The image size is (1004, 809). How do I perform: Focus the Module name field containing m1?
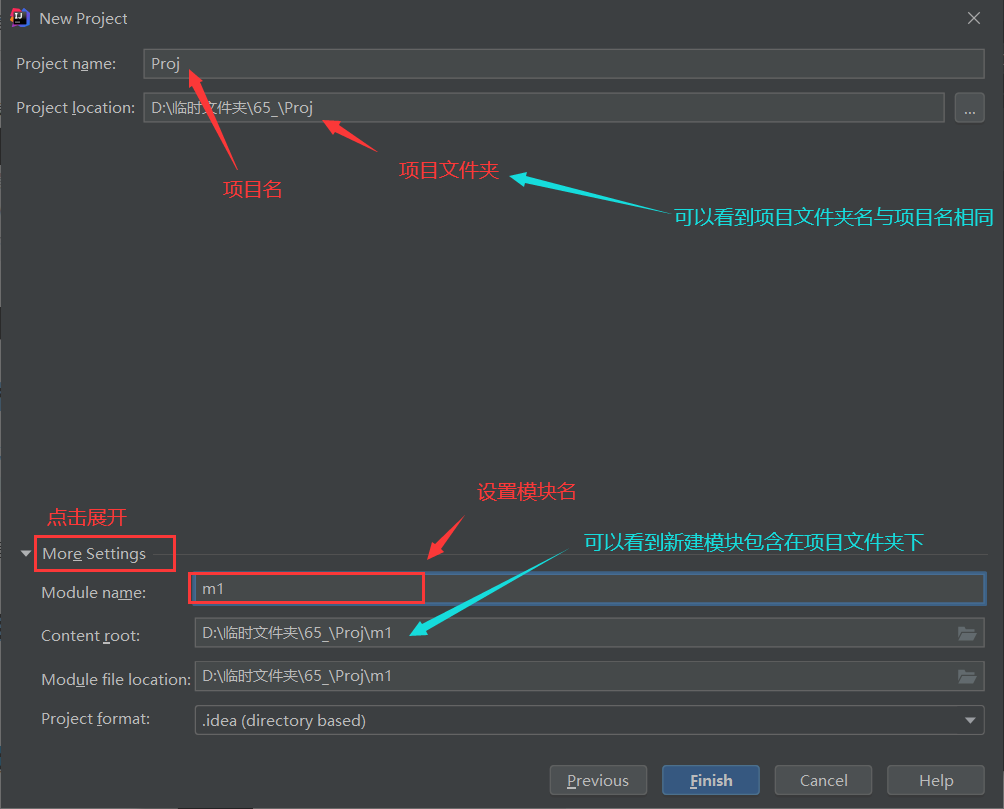tap(588, 589)
